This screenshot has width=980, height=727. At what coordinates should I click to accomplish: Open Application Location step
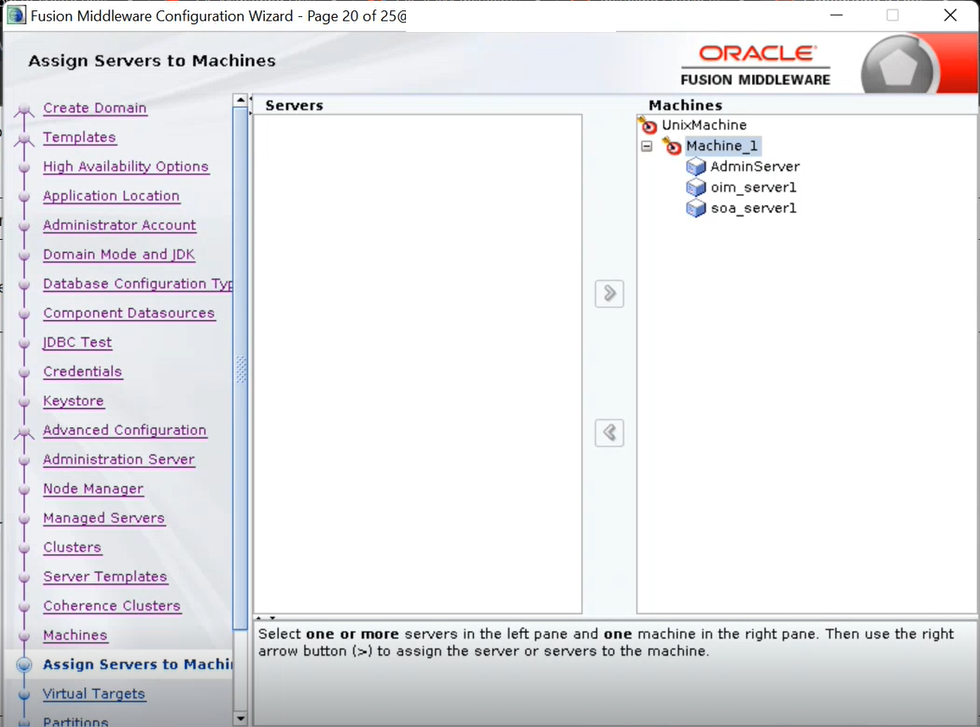point(111,196)
